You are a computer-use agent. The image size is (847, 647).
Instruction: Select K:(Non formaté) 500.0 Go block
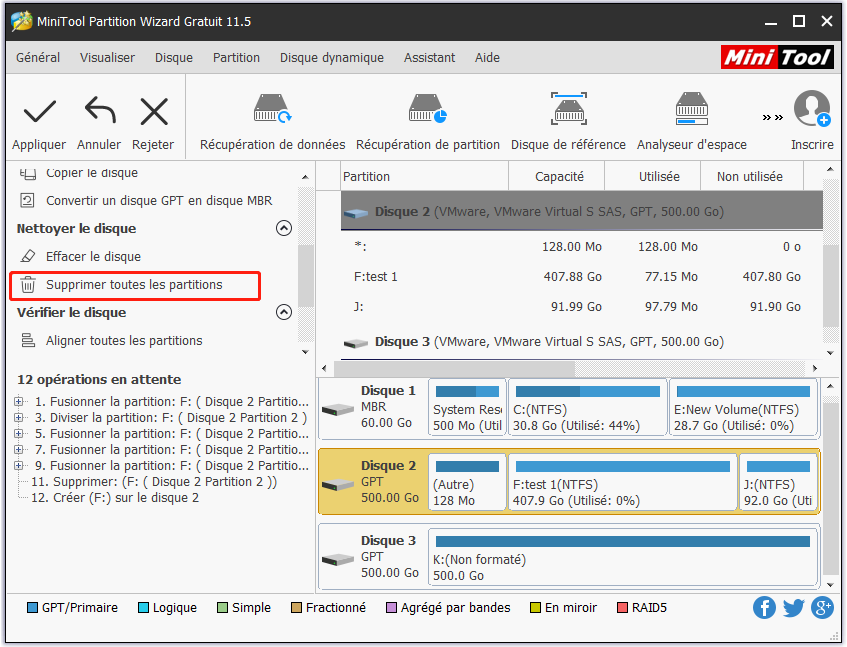coord(623,557)
